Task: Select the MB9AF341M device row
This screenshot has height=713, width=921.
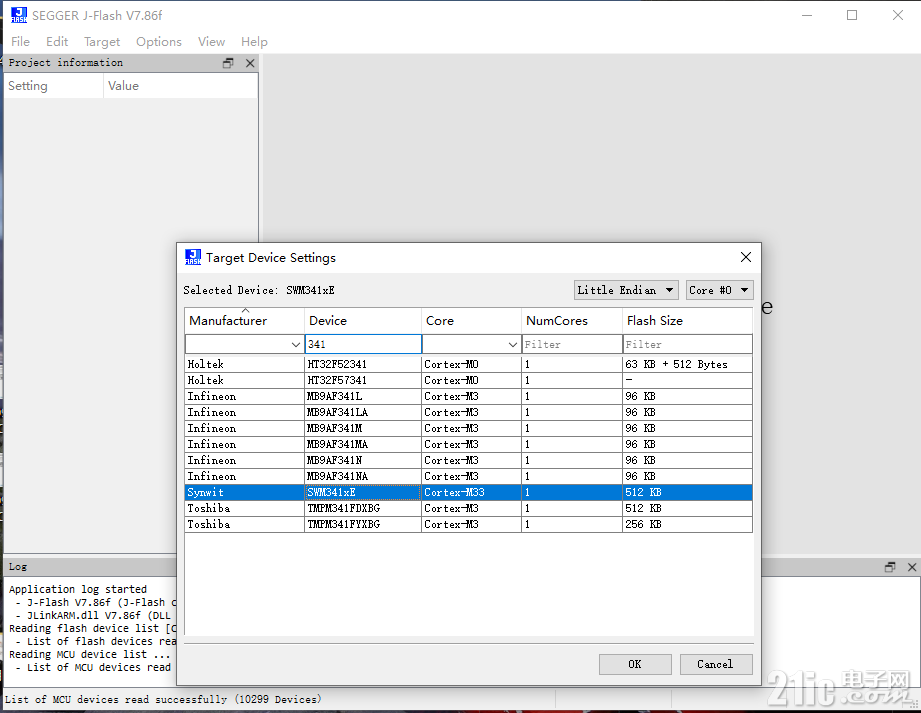Action: point(468,428)
